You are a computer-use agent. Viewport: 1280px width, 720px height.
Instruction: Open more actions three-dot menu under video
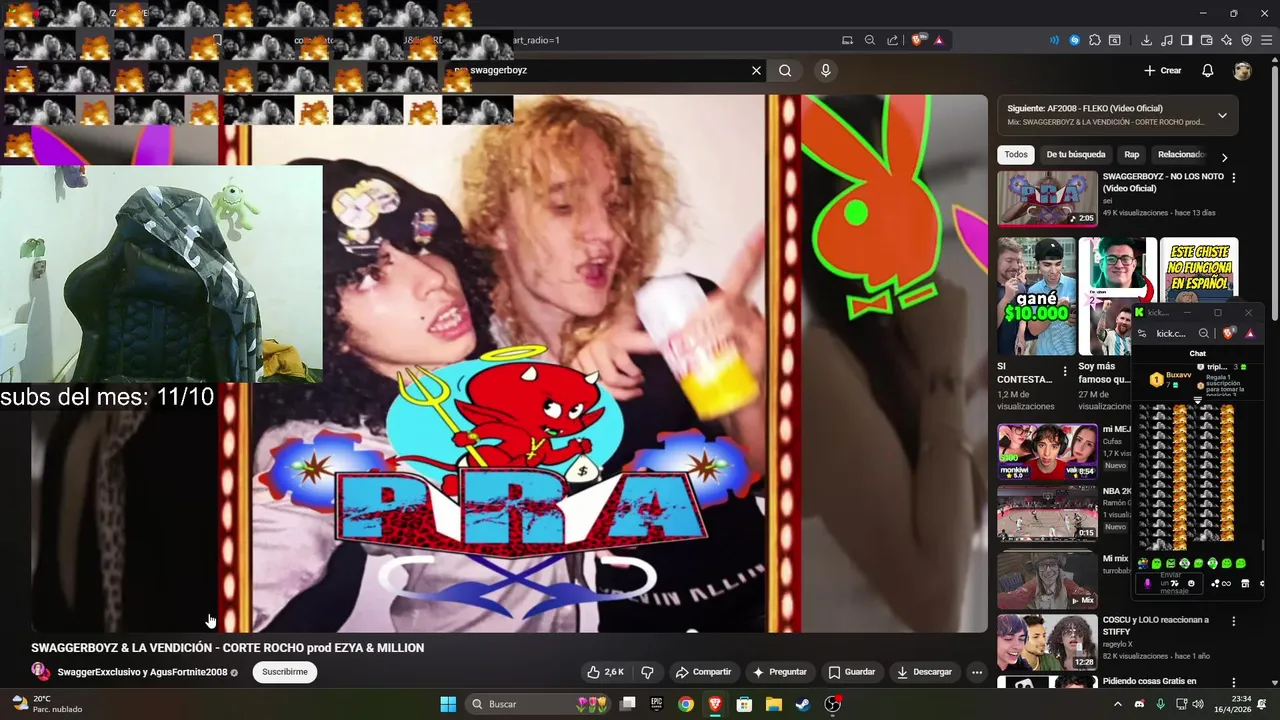[x=977, y=672]
